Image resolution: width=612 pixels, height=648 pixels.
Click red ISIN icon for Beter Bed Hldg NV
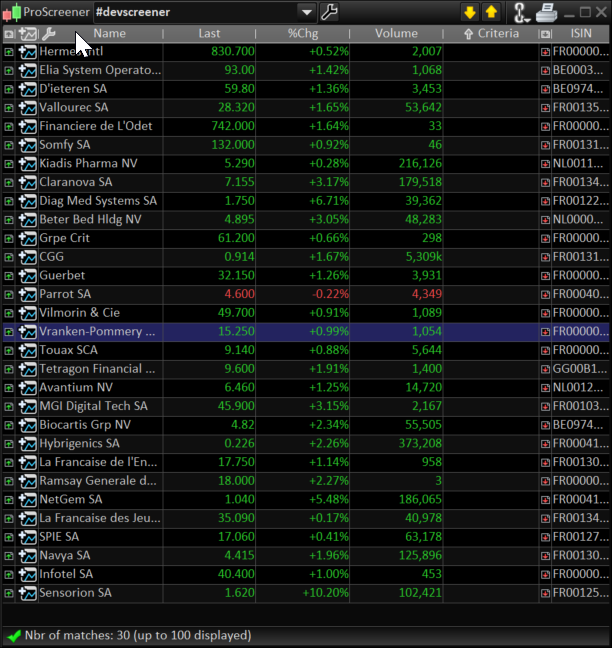[545, 220]
